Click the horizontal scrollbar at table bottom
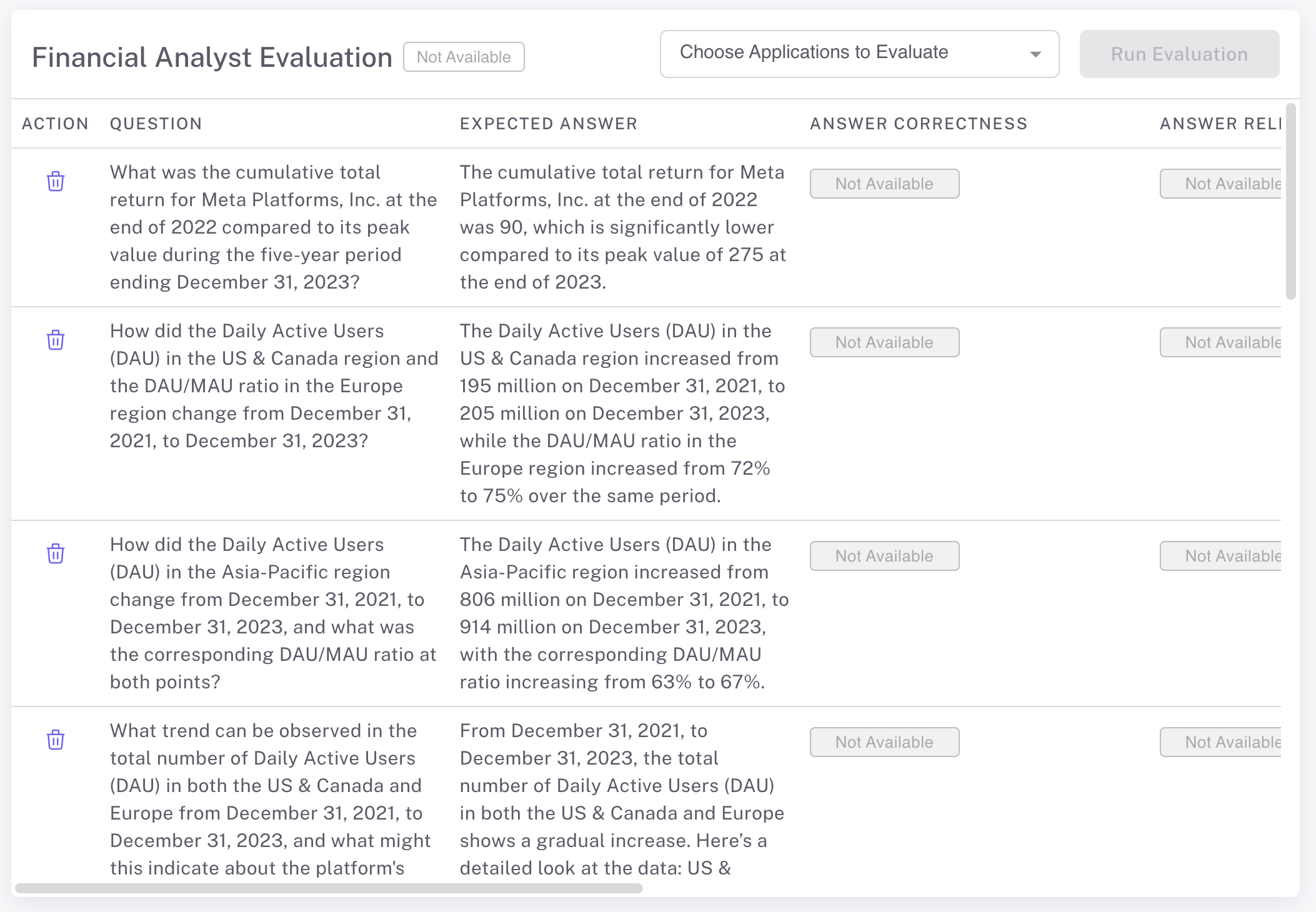This screenshot has width=1316, height=912. (x=329, y=888)
